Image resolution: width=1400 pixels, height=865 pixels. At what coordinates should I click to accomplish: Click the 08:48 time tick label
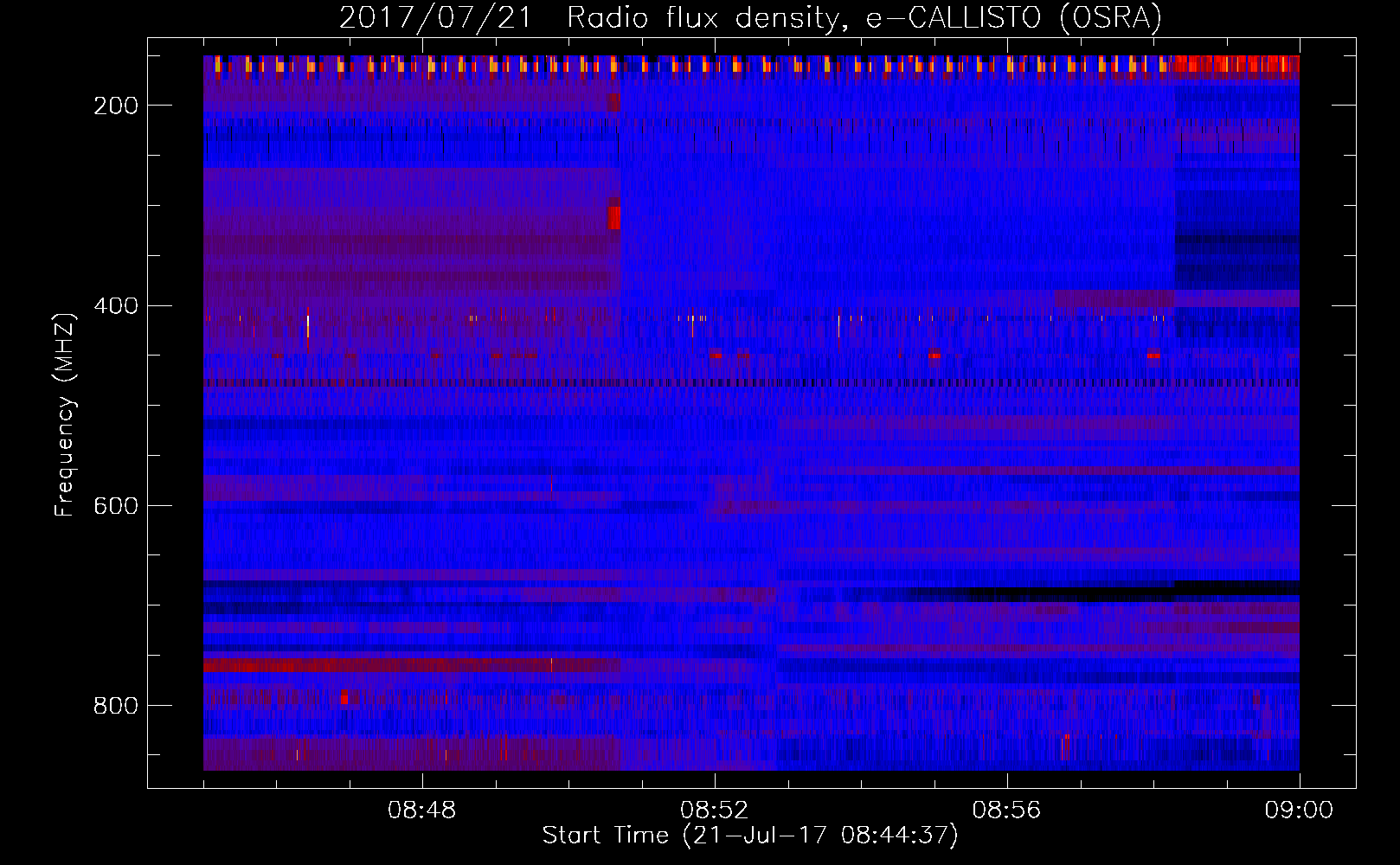click(422, 811)
